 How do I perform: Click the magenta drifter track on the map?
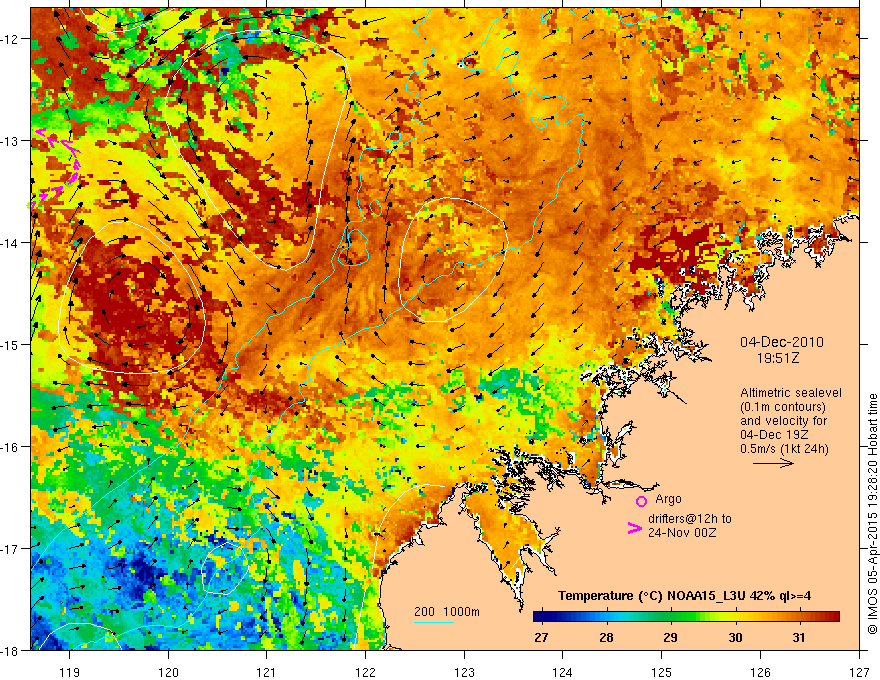tap(55, 169)
